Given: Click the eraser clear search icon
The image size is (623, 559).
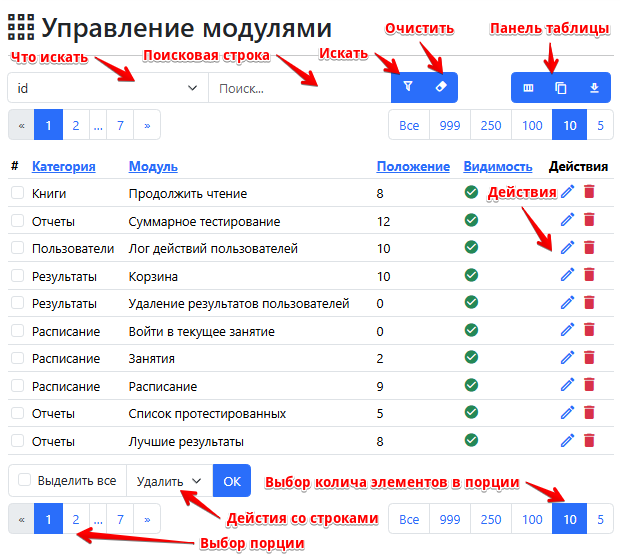Looking at the screenshot, I should pos(441,88).
